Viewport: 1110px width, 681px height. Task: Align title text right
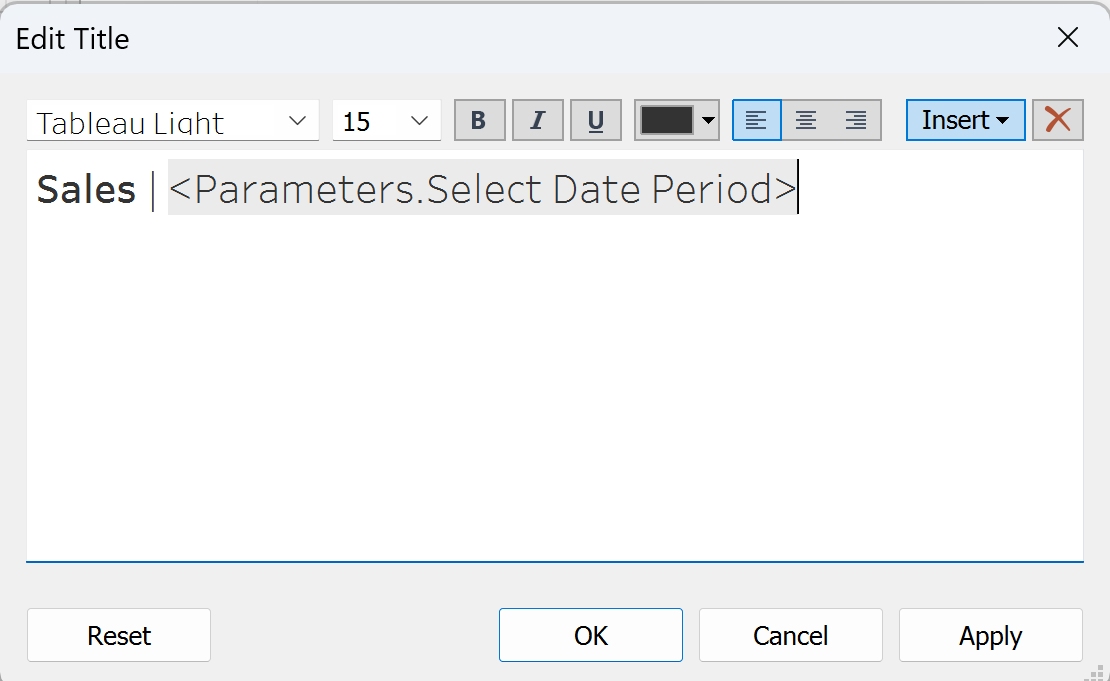click(x=856, y=121)
